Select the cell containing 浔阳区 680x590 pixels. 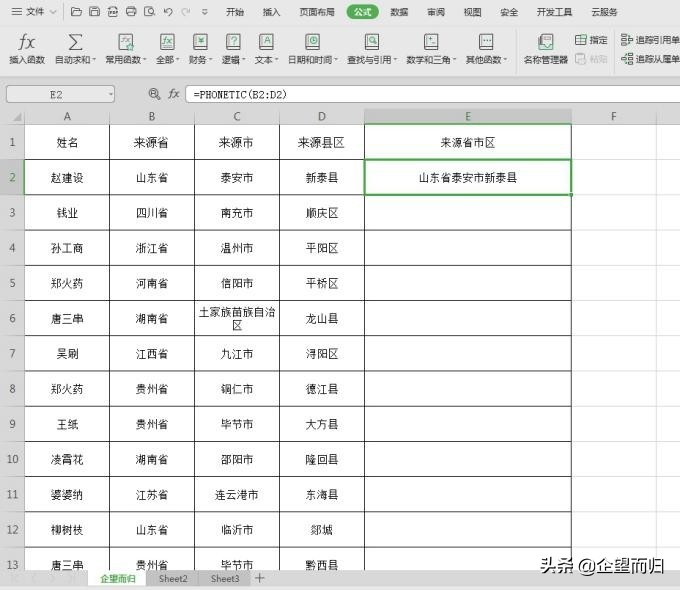pos(322,354)
